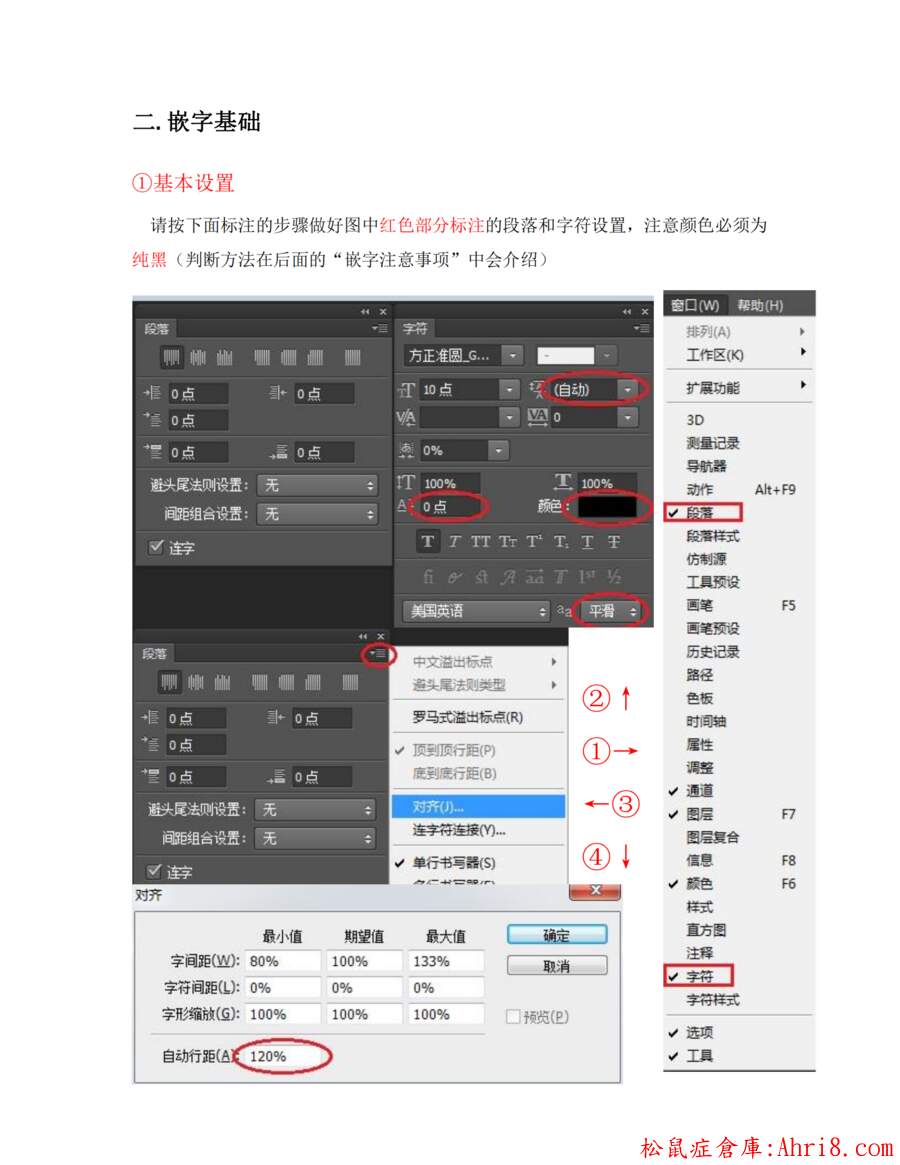Click the Small Caps (Tr) icon

coord(508,542)
